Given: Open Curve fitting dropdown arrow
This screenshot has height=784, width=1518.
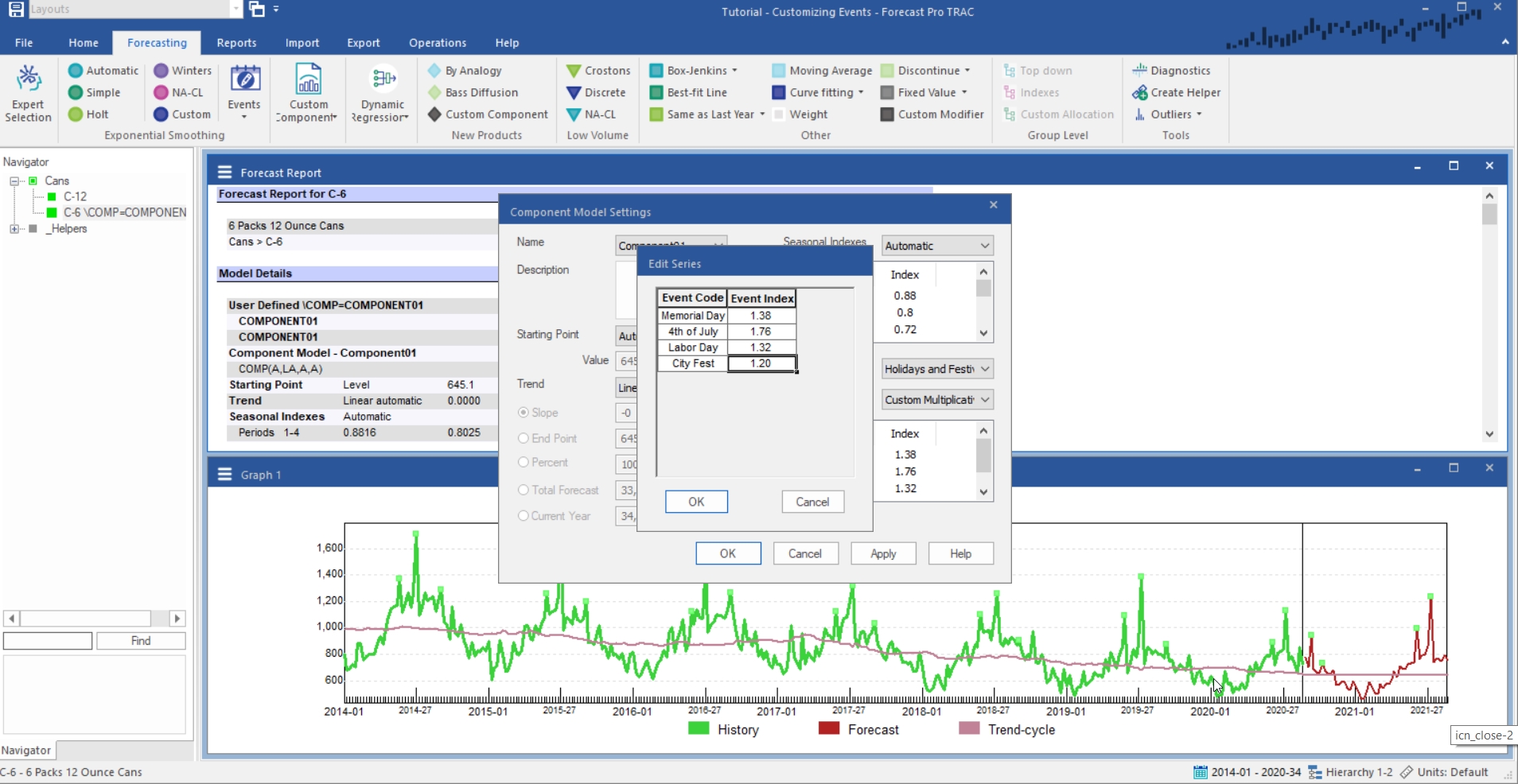Looking at the screenshot, I should tap(861, 92).
